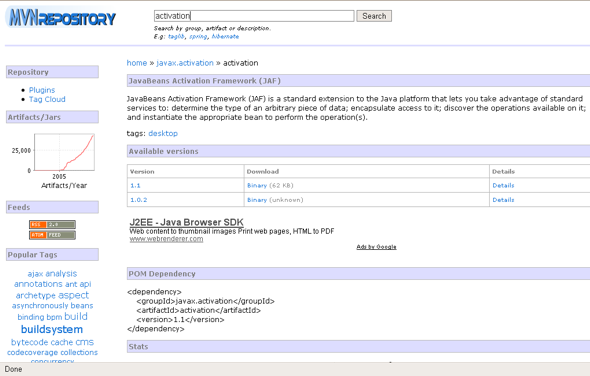Image resolution: width=590 pixels, height=376 pixels.
Task: Open the Tag Cloud sidebar link
Action: click(x=47, y=99)
